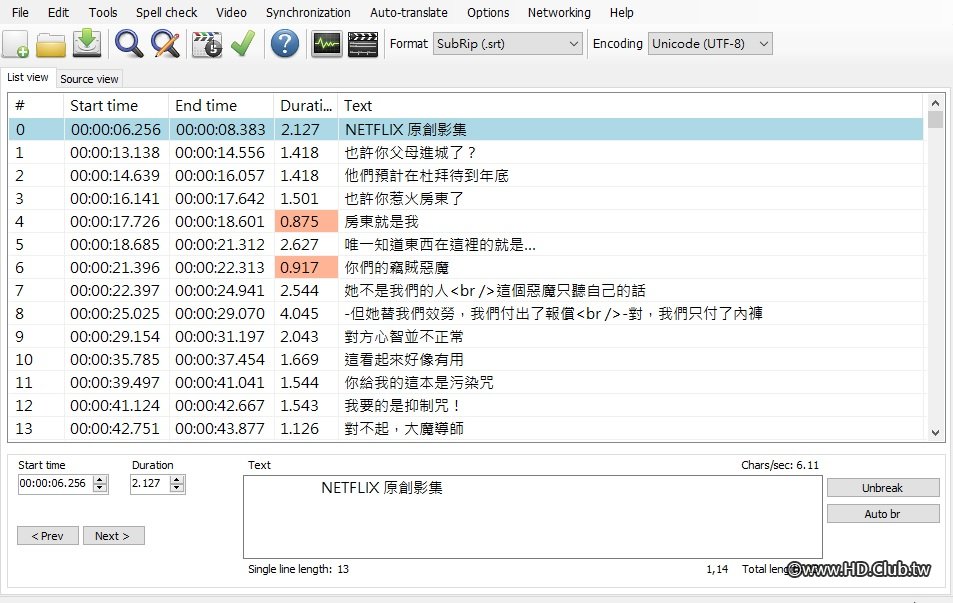The height and width of the screenshot is (603, 953).
Task: Click end time 00:00:29.070
Action: (x=220, y=314)
